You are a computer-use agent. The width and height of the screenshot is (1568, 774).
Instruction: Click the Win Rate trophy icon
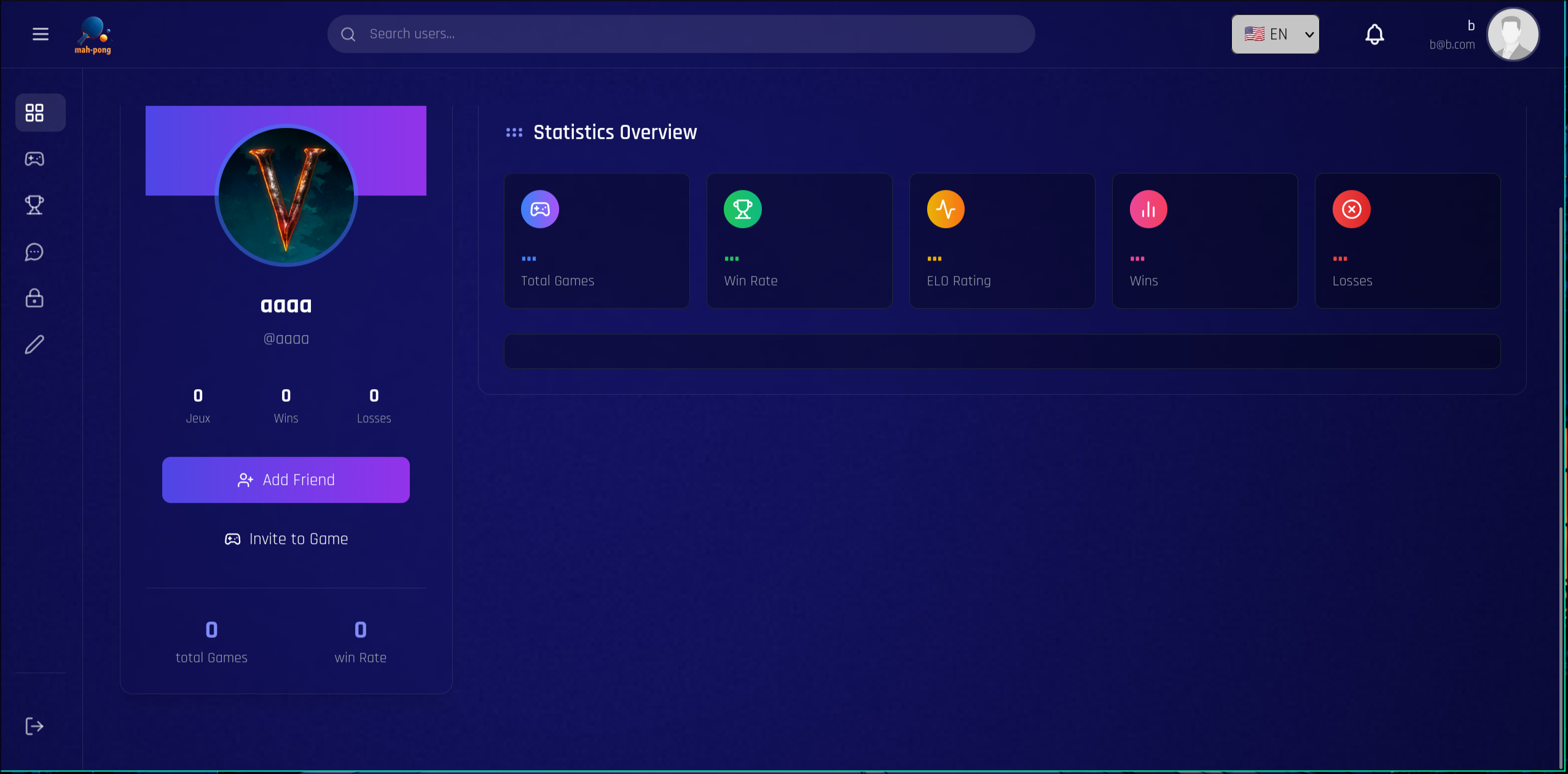pyautogui.click(x=743, y=209)
